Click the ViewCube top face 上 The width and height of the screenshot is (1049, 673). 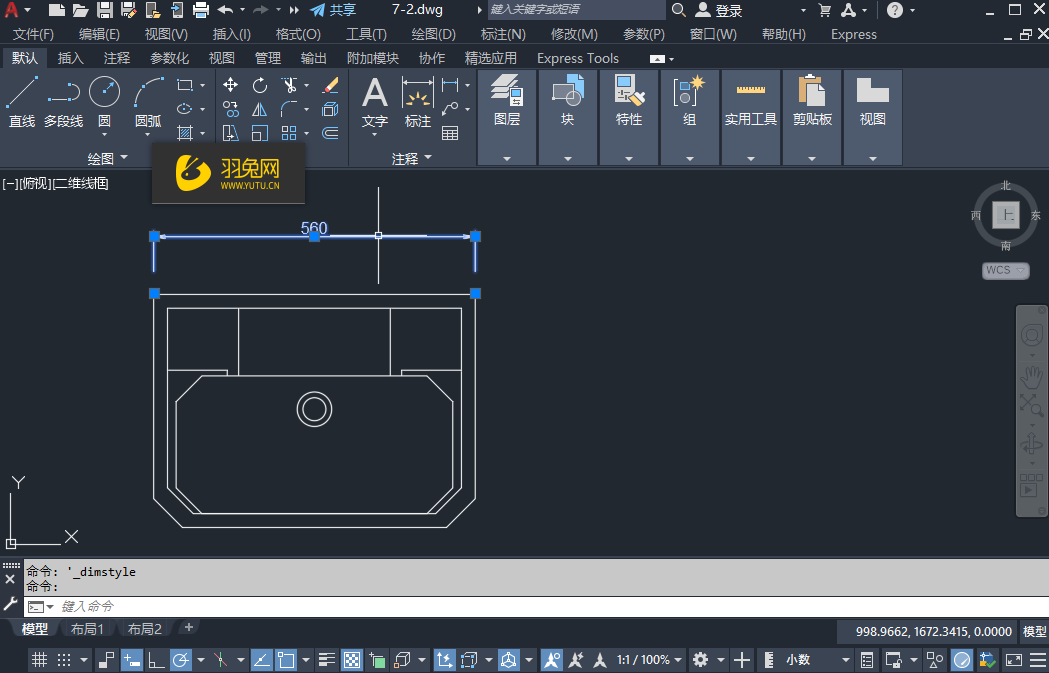1006,215
